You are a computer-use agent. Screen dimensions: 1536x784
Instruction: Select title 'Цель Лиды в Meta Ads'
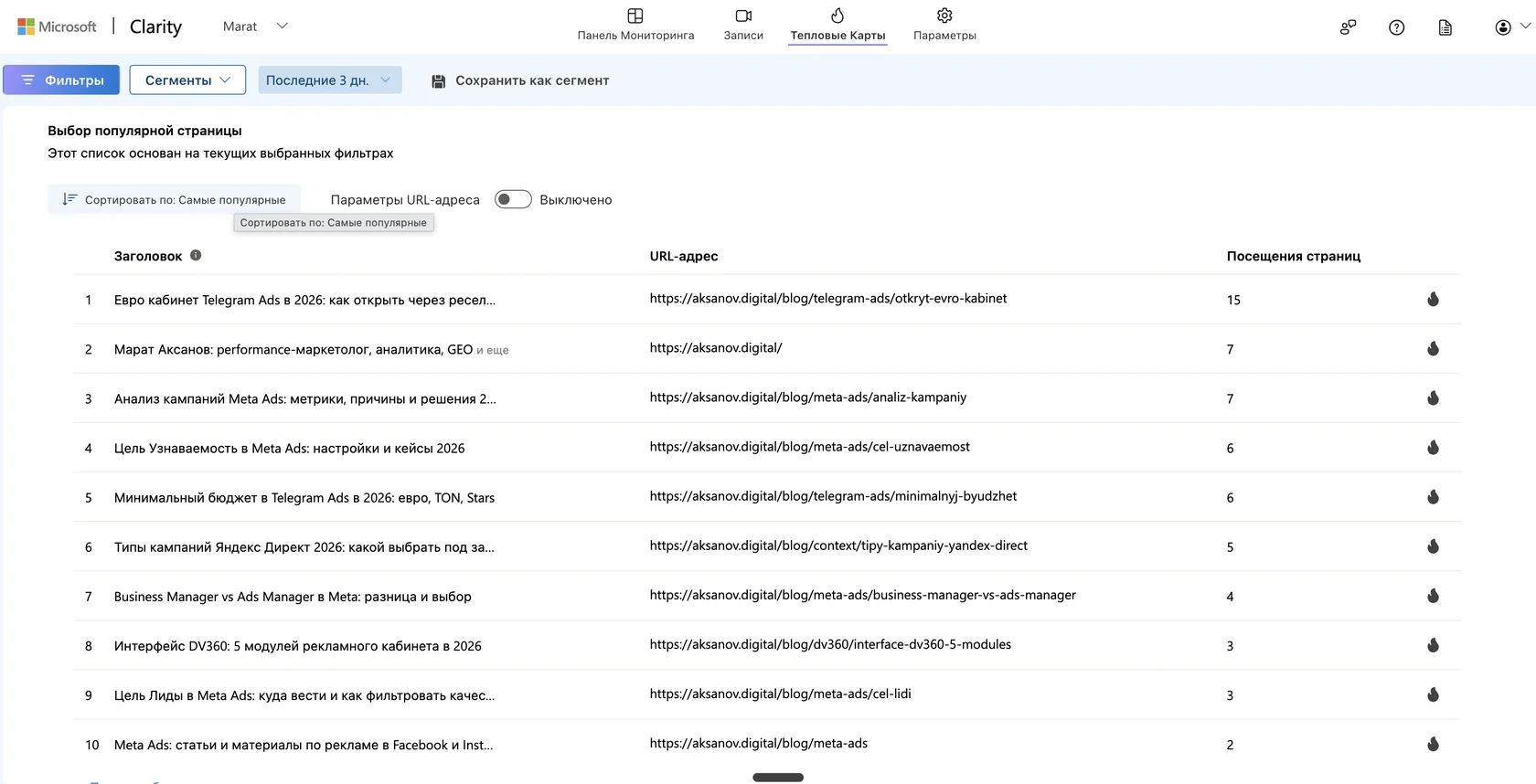coord(304,694)
